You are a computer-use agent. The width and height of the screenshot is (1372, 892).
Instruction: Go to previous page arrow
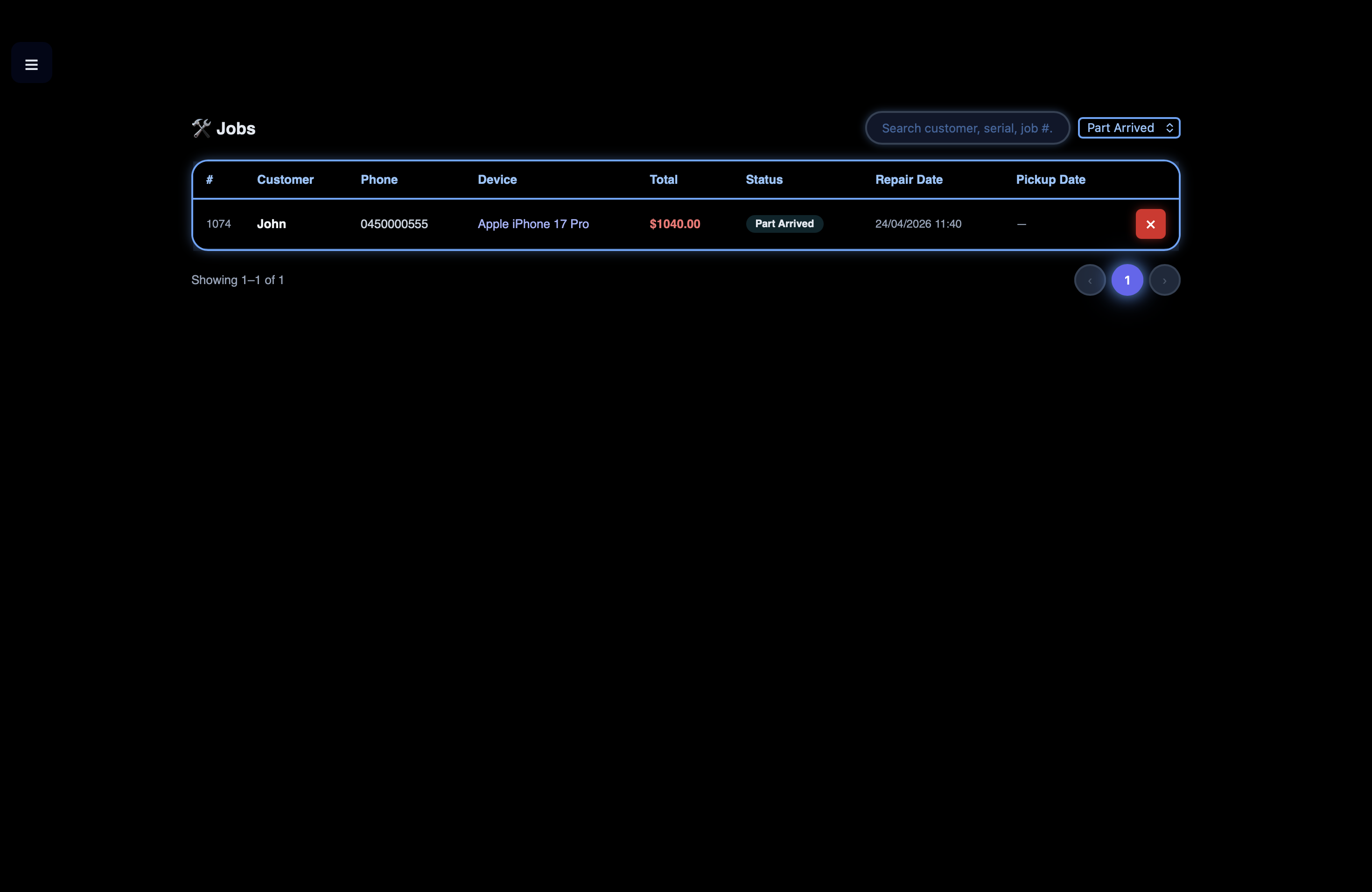click(x=1090, y=280)
